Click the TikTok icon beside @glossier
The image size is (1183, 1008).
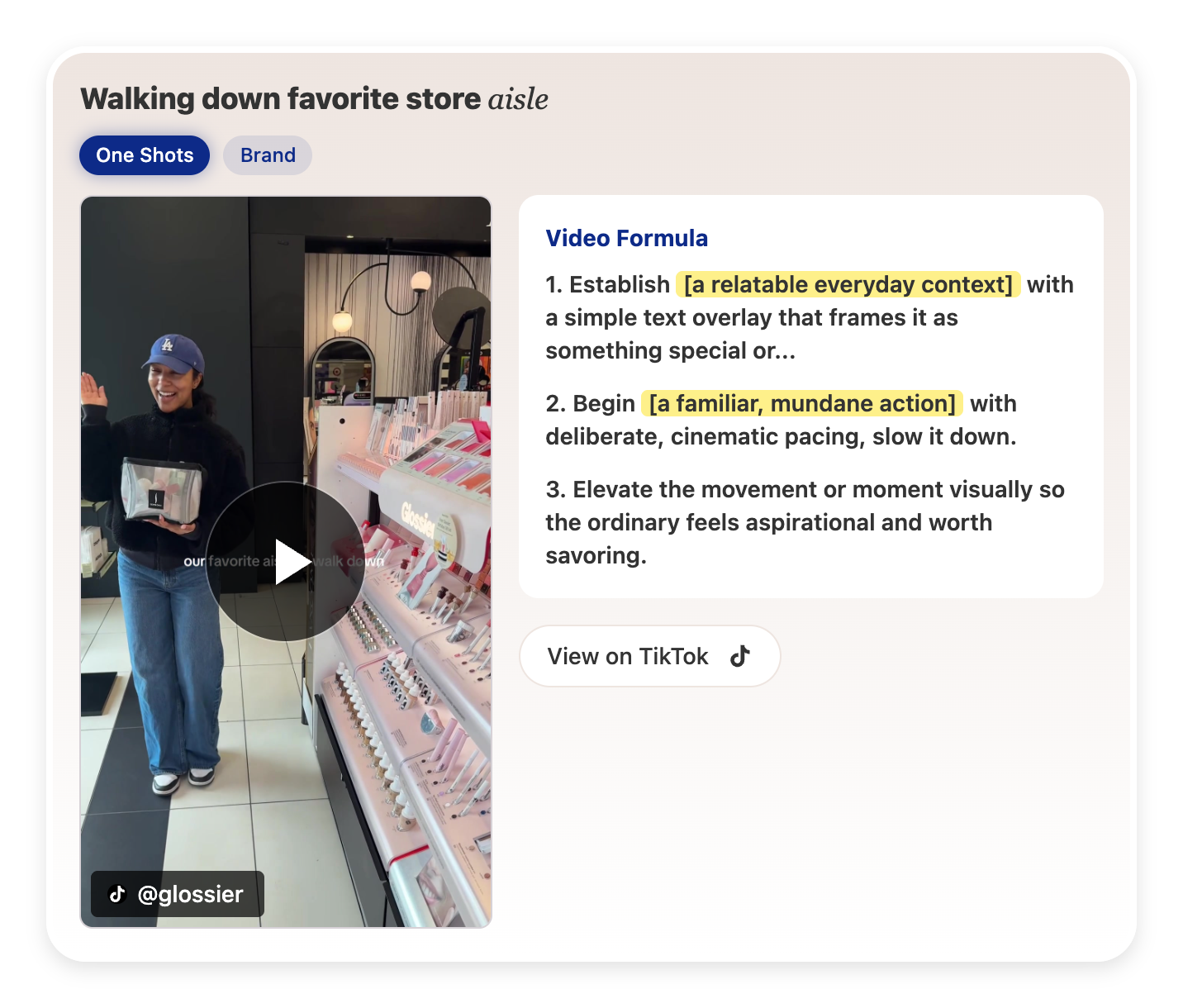(117, 894)
